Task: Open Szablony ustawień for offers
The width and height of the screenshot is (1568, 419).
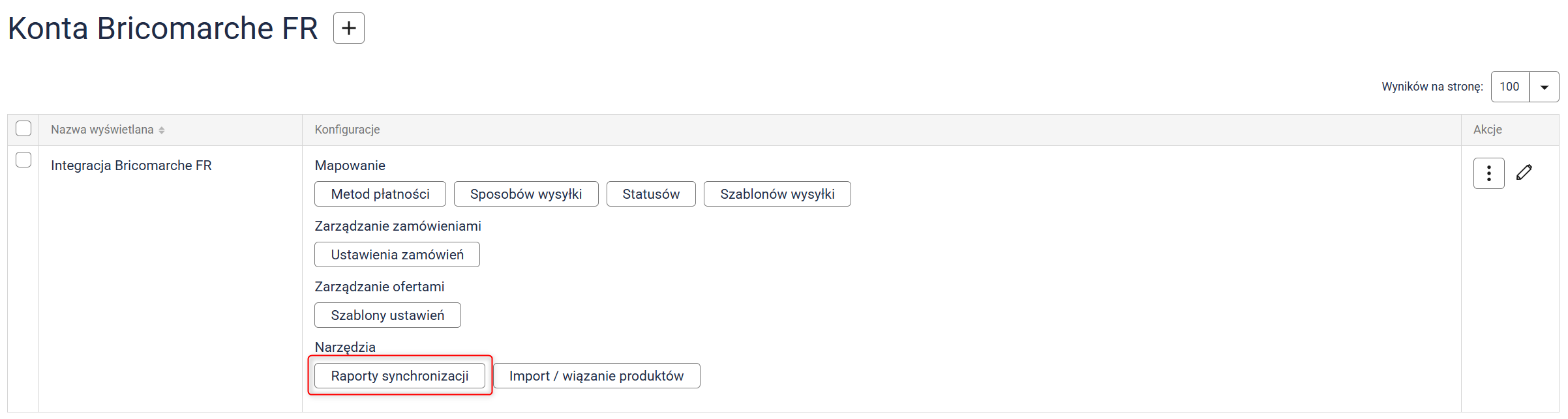Action: click(387, 315)
